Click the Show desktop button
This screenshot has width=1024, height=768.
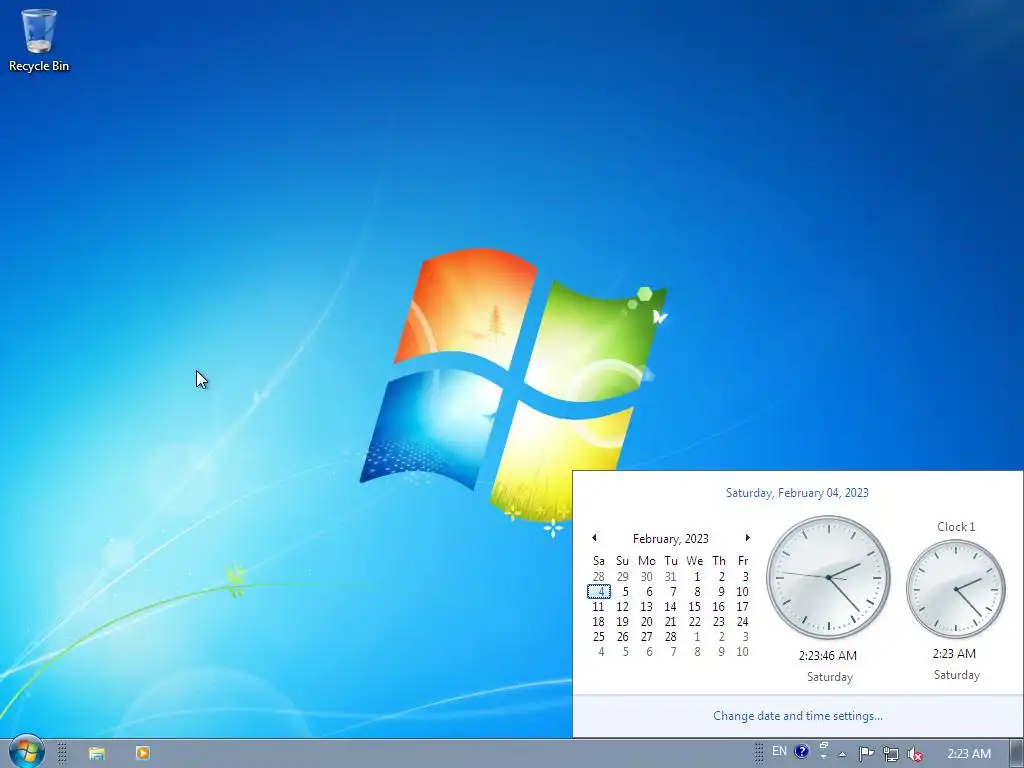coord(1016,754)
